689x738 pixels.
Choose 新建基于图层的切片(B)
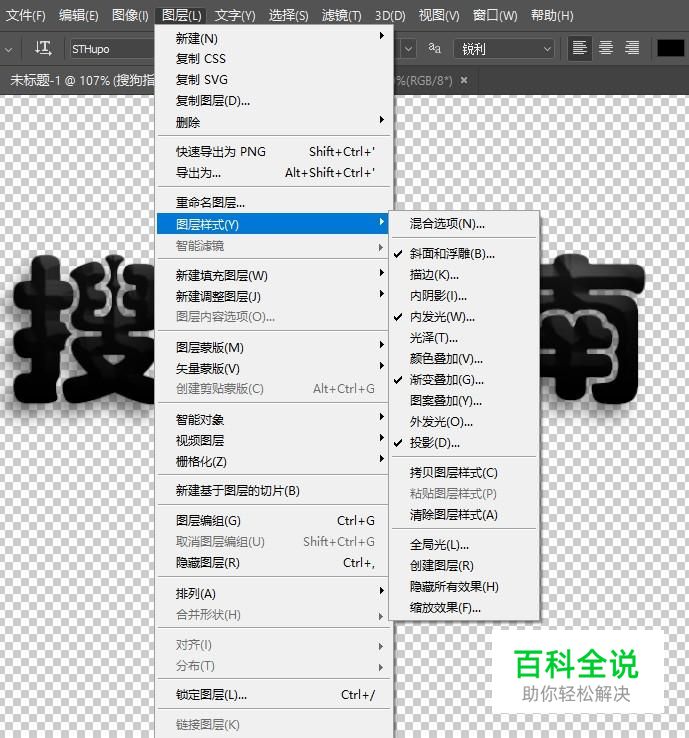273,491
